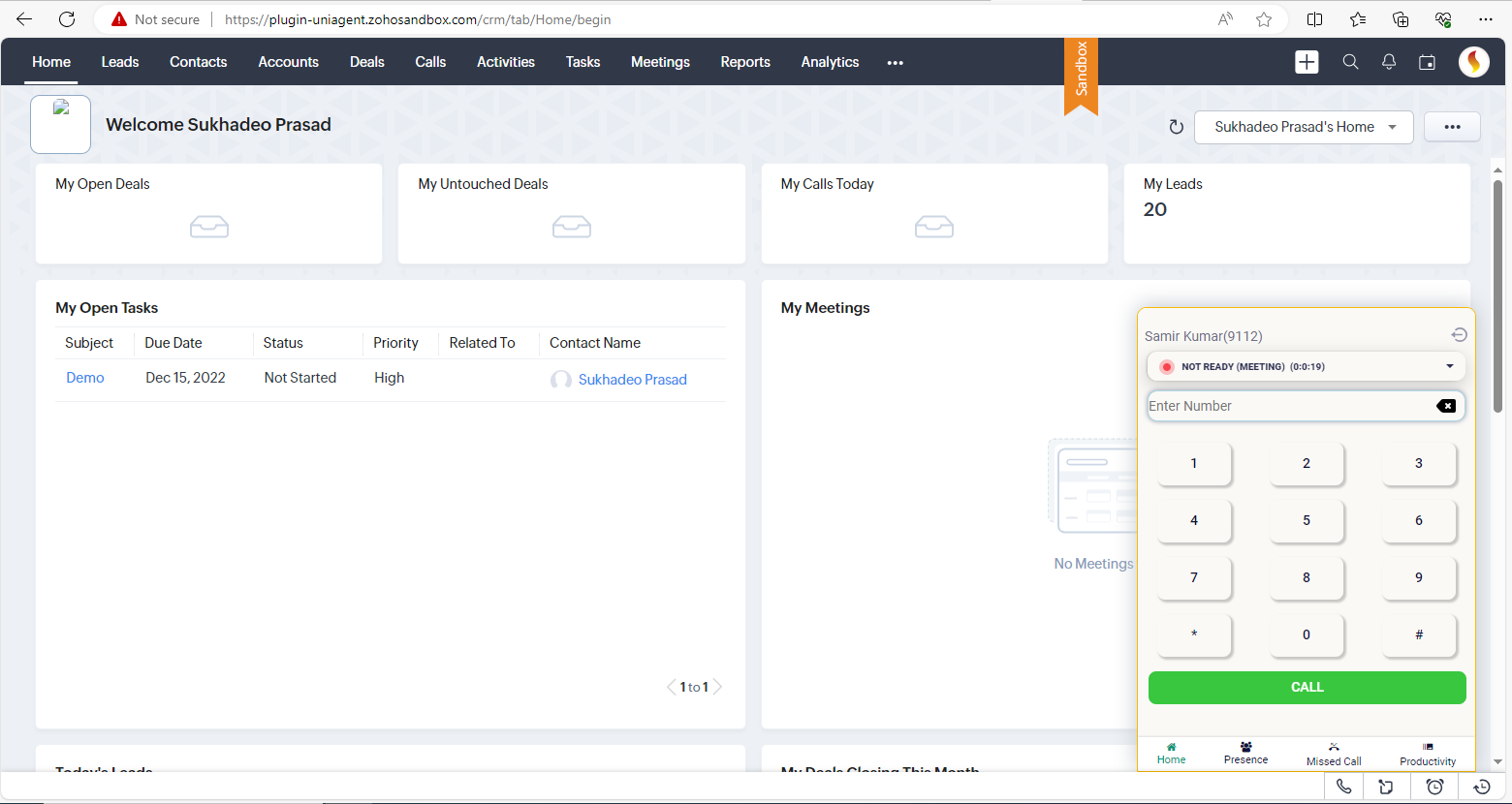Open softphone Missed Call tab
This screenshot has width=1512, height=804.
(1334, 755)
